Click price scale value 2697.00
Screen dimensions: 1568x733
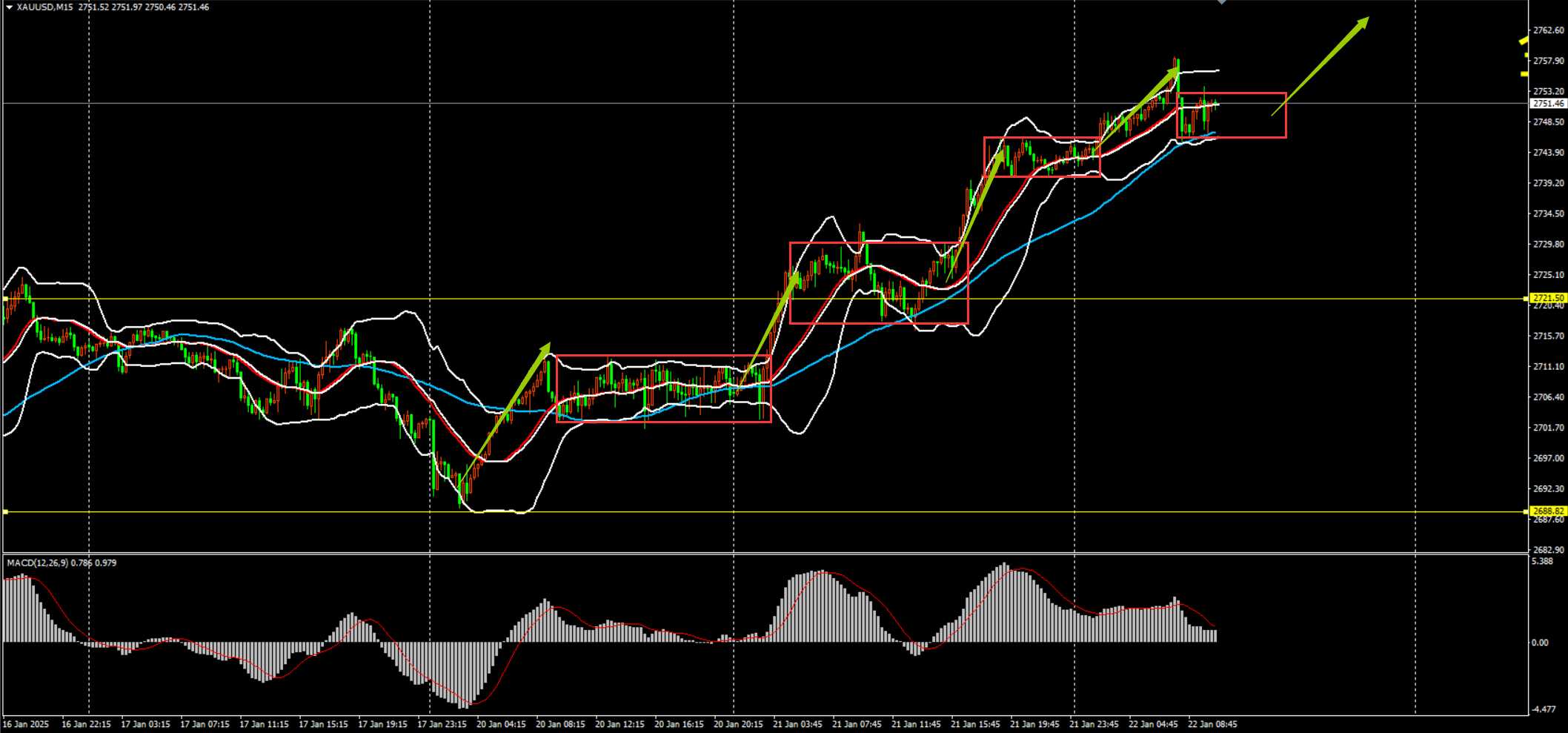coord(1549,459)
